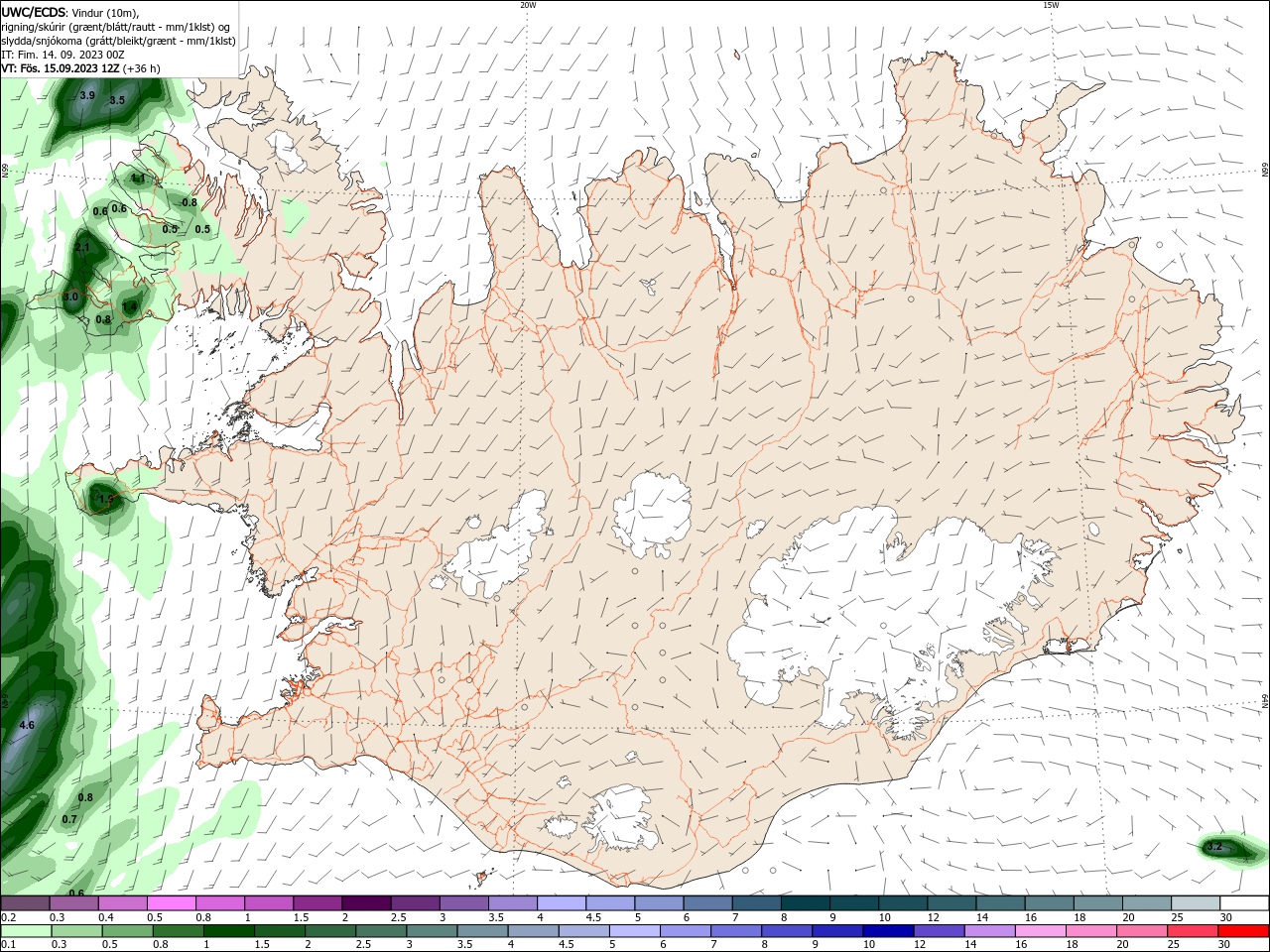Click the blue rain swatch starting at 8
The width and height of the screenshot is (1270, 952).
[x=788, y=931]
